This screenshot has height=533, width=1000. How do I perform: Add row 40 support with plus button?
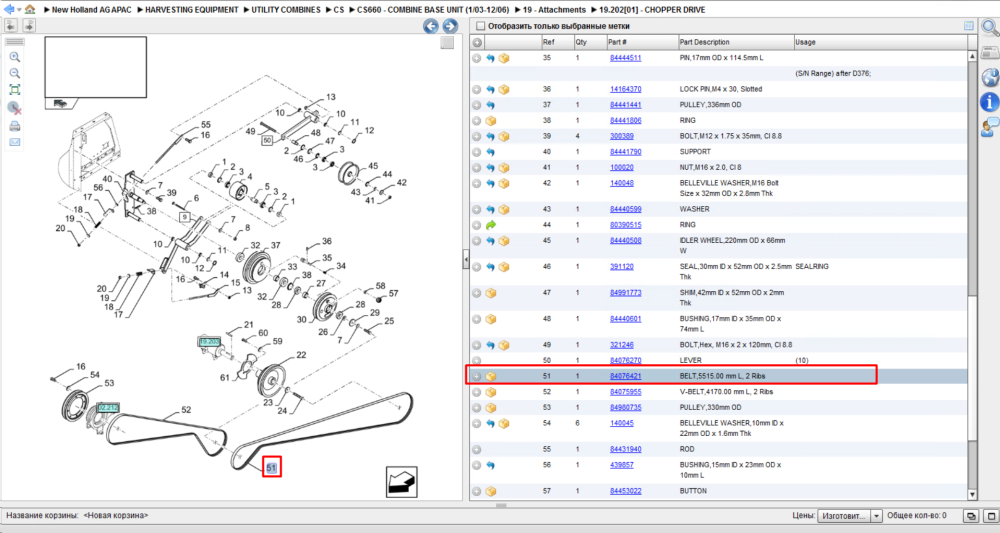click(476, 152)
